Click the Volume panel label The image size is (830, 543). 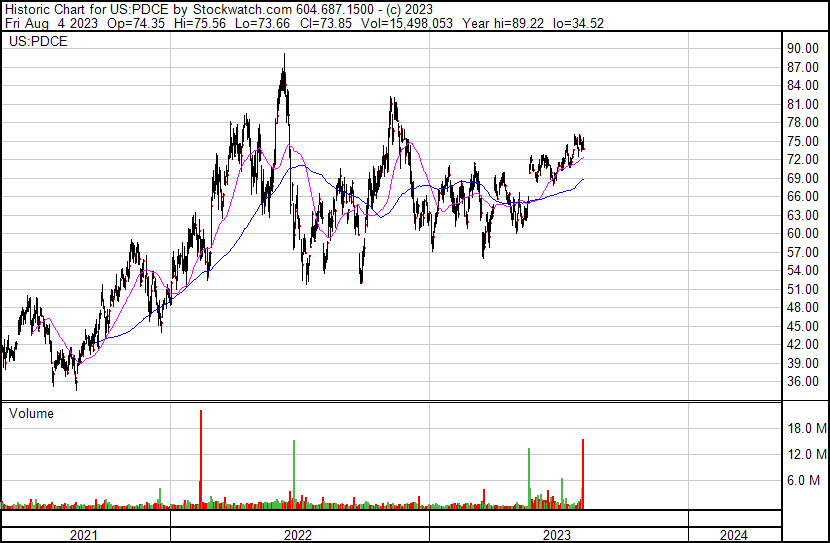pos(31,413)
